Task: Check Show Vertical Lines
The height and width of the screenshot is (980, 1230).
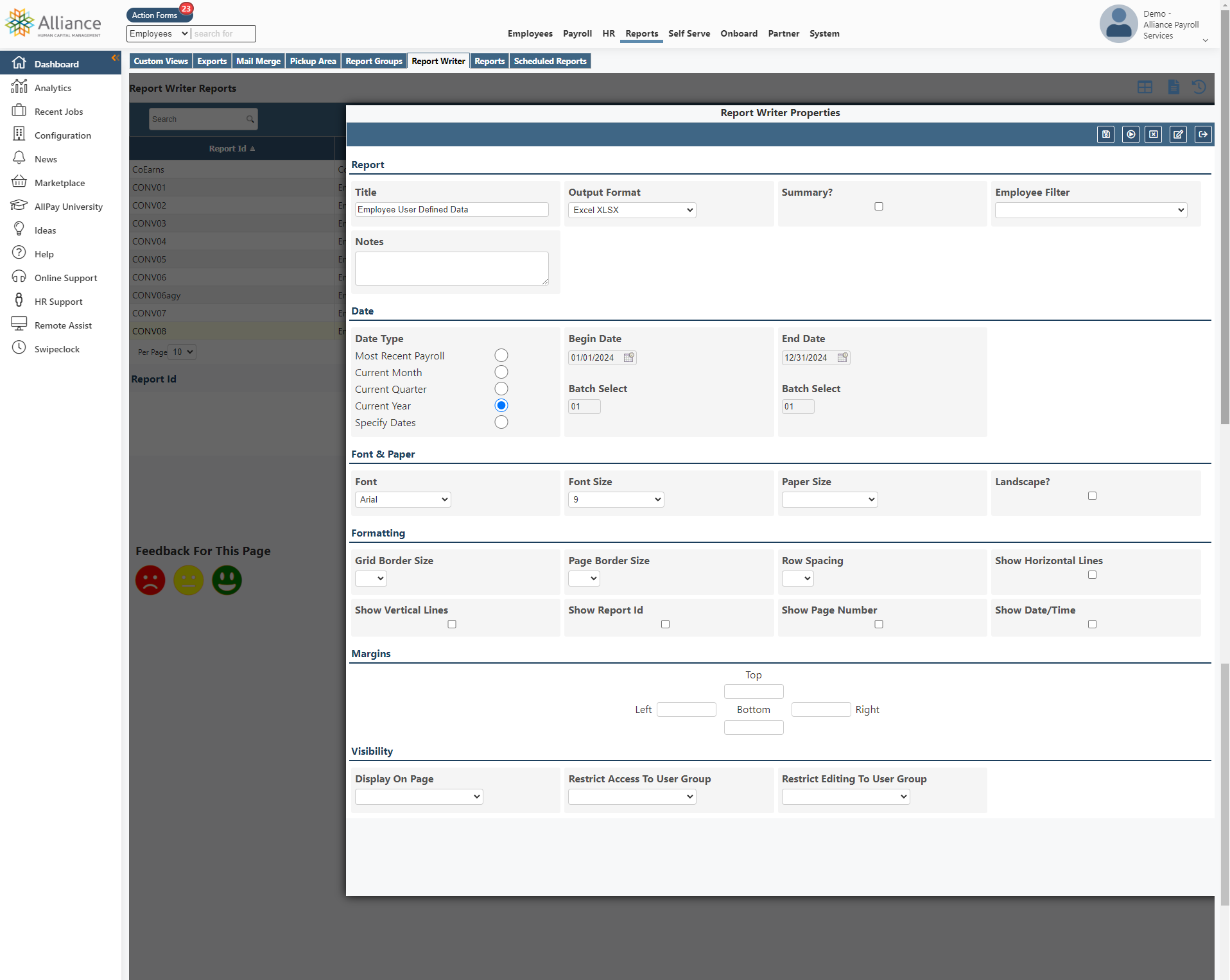Action: pyautogui.click(x=452, y=624)
